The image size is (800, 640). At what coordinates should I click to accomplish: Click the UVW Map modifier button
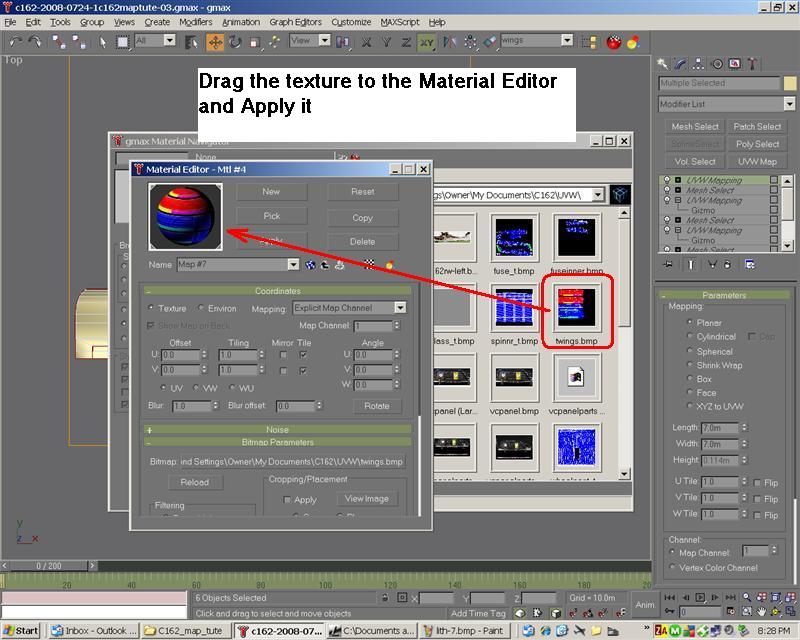(x=757, y=162)
